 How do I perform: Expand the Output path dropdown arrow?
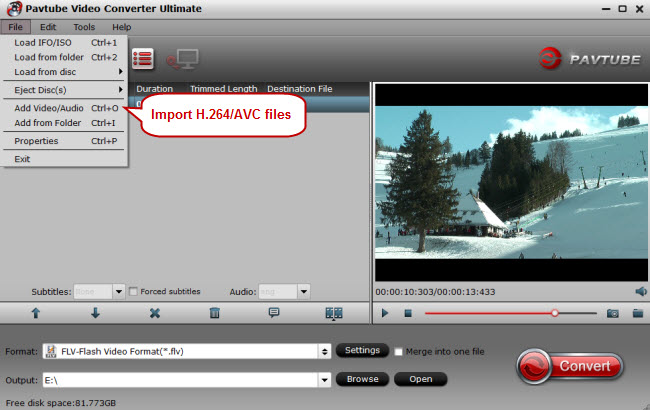pos(325,380)
